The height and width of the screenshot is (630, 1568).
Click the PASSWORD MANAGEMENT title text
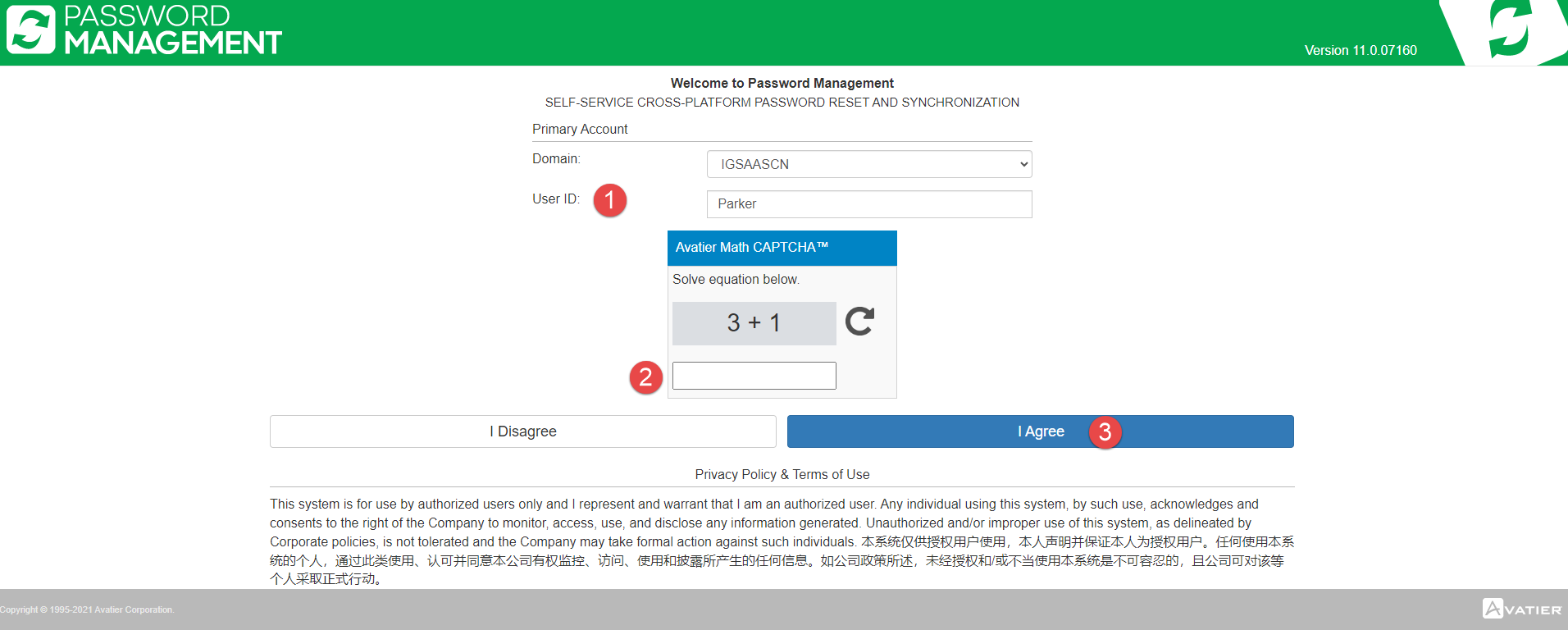click(172, 30)
